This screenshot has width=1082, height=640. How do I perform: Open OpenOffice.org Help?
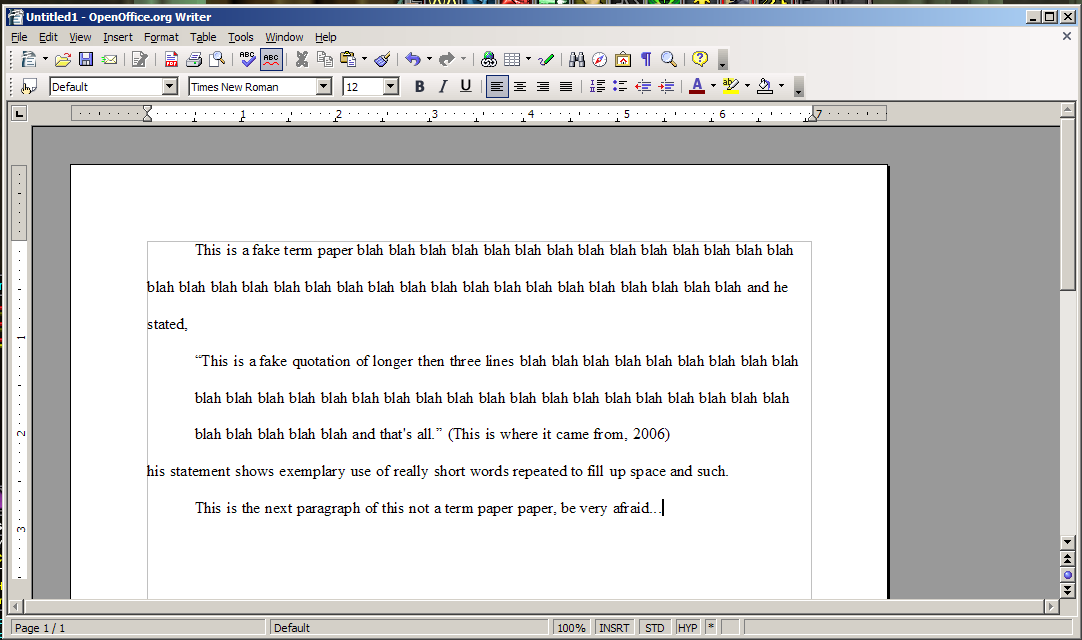700,60
